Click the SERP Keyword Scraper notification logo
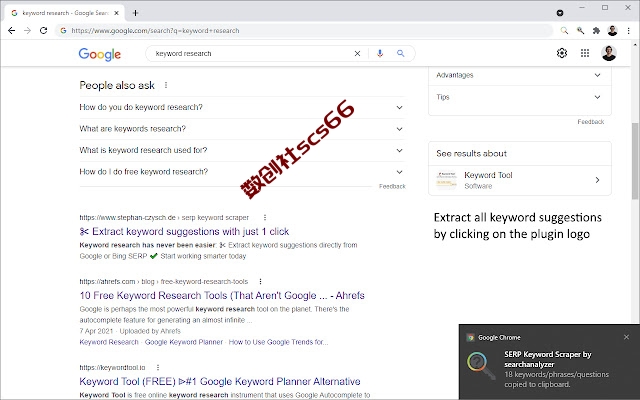This screenshot has height=400, width=640. click(x=481, y=366)
